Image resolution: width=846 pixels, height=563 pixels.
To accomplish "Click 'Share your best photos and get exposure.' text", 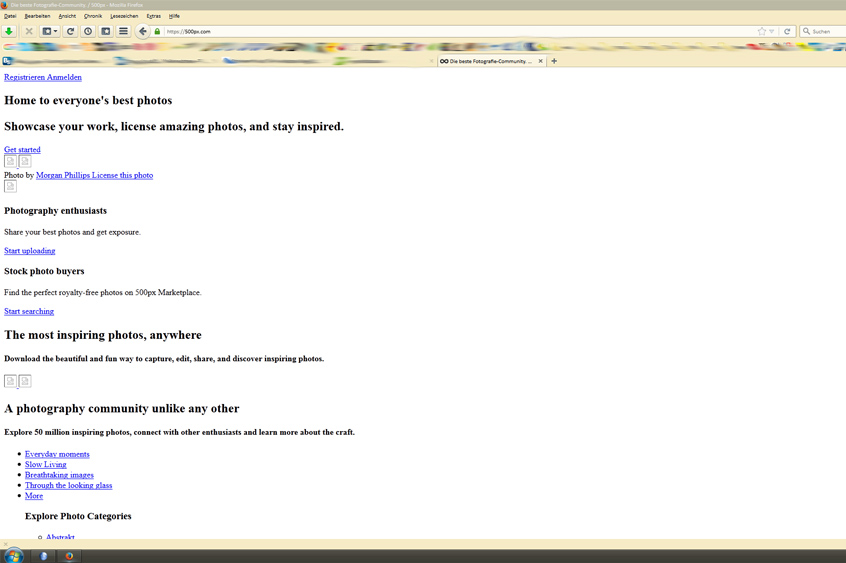I will point(72,232).
